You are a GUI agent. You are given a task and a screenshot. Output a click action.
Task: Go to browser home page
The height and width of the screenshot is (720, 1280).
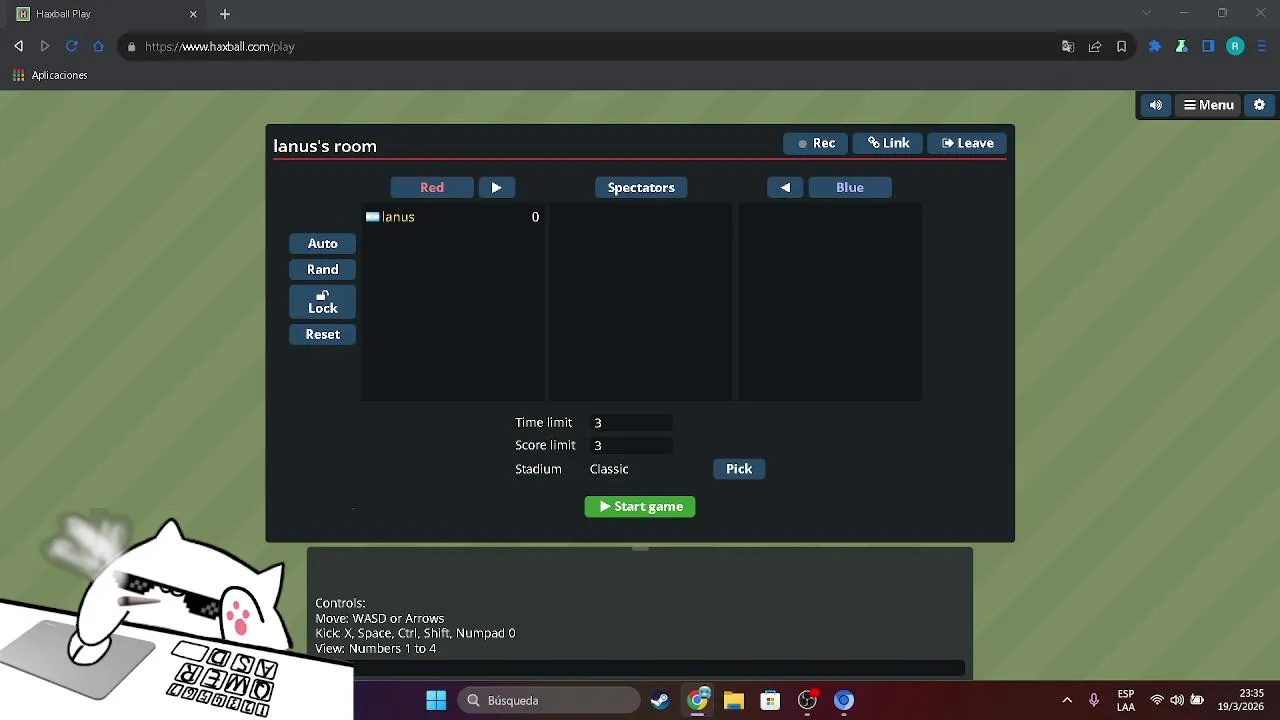[x=98, y=46]
